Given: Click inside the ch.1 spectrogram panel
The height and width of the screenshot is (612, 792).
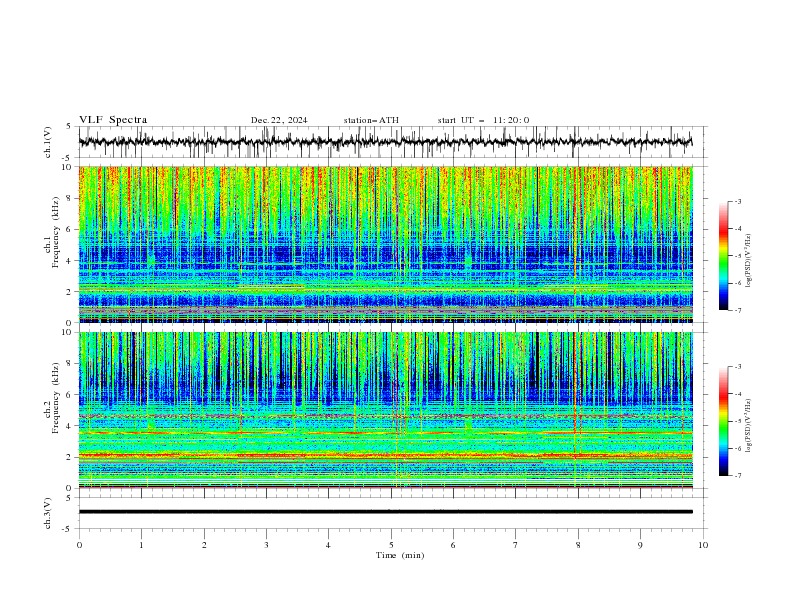Looking at the screenshot, I should [385, 244].
